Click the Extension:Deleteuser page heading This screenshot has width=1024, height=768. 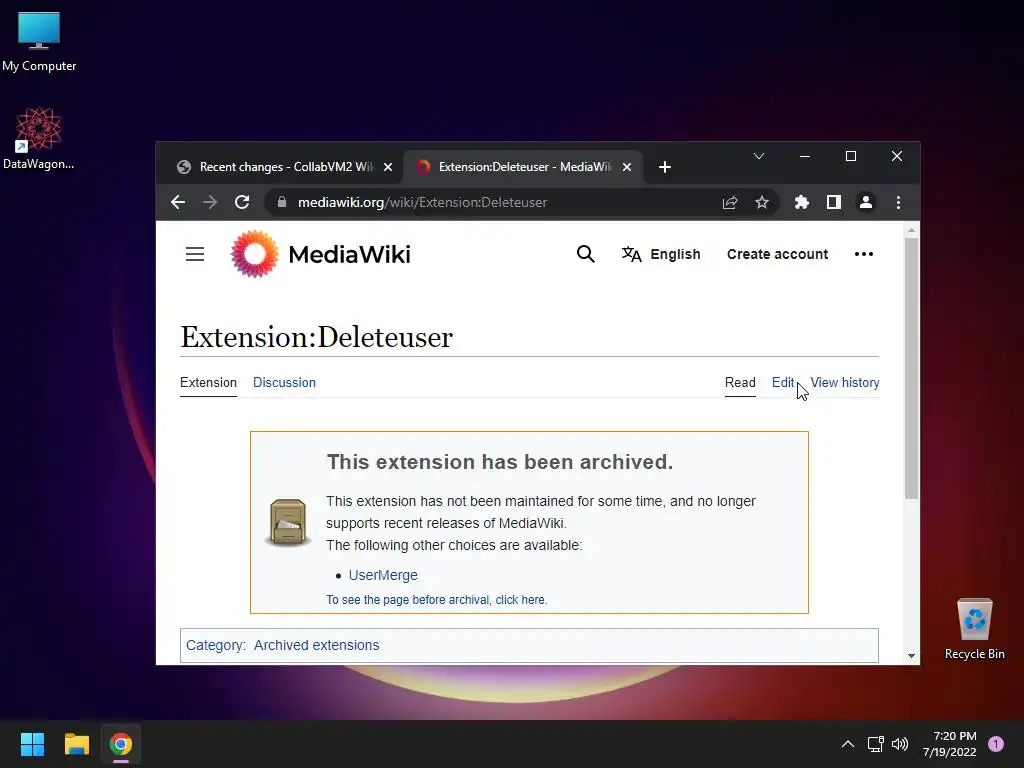(316, 337)
